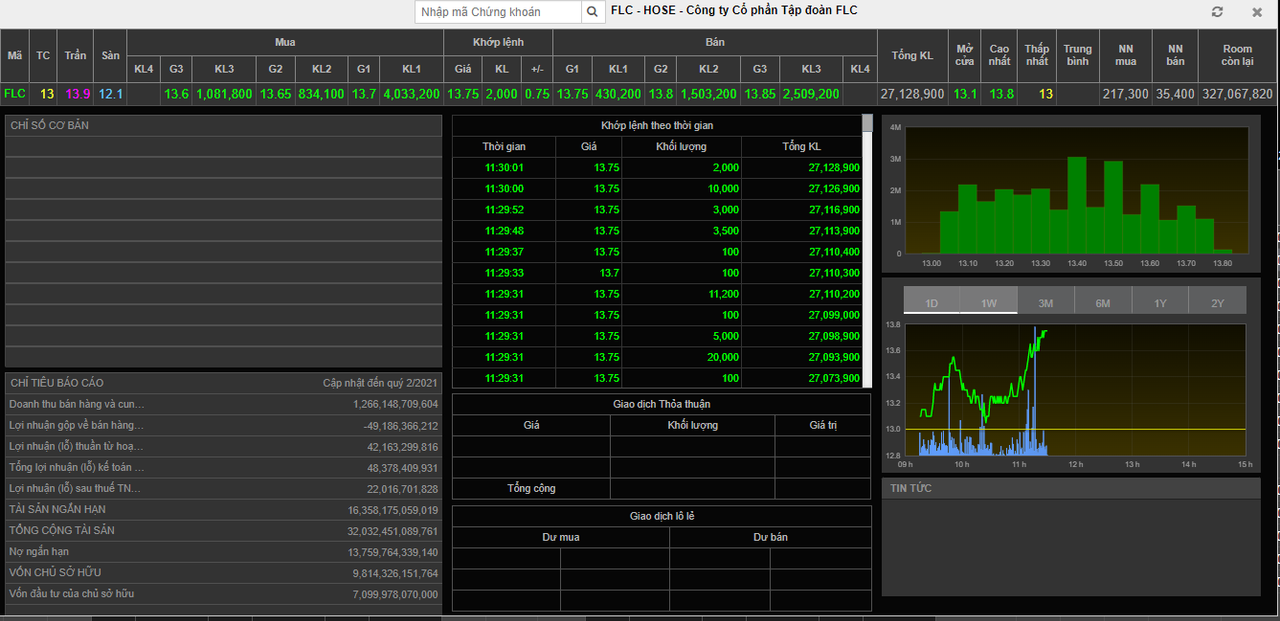
Task: Click revenue value 1,266,148,709,604
Action: [x=395, y=404]
